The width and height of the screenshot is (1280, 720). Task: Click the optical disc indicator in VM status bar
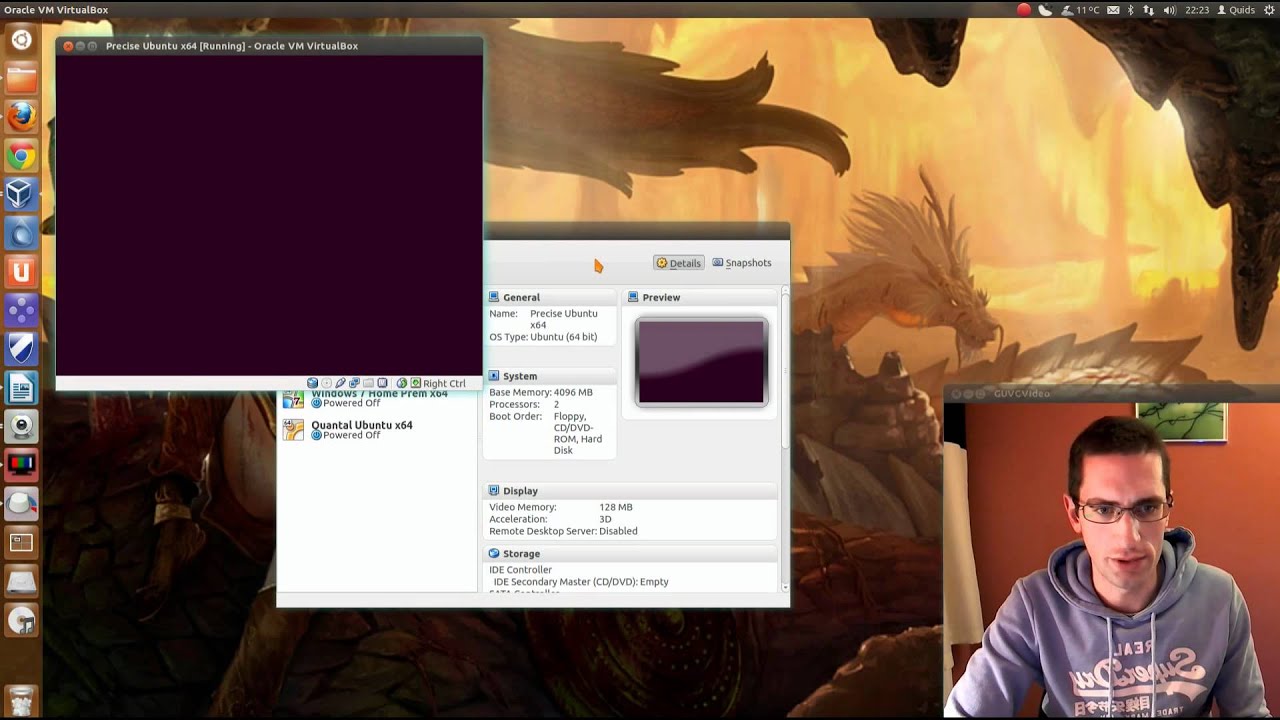pyautogui.click(x=327, y=383)
